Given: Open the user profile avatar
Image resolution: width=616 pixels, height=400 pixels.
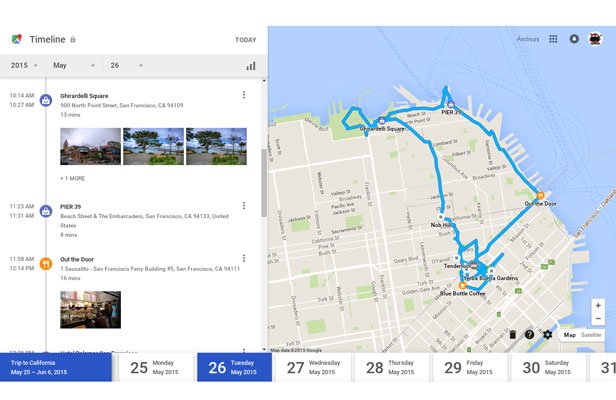Looking at the screenshot, I should click(x=595, y=39).
